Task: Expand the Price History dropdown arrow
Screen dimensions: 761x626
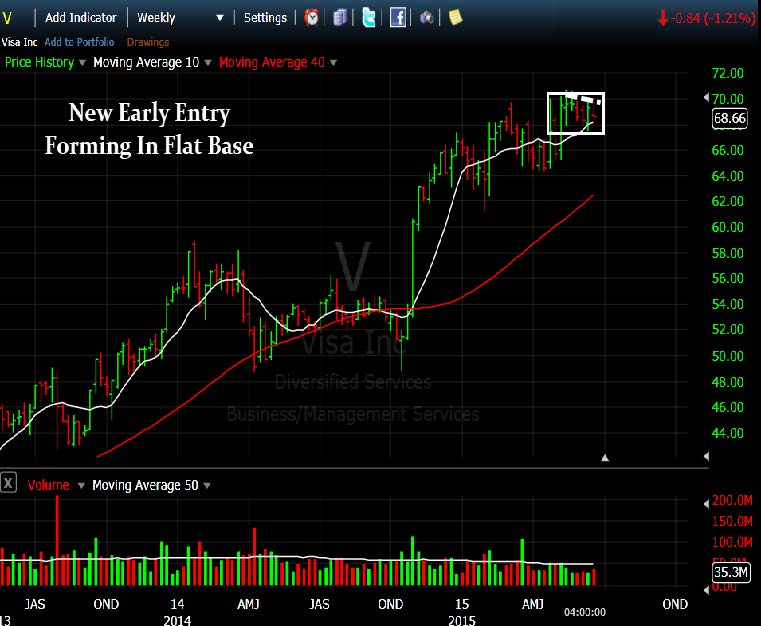Action: tap(82, 63)
